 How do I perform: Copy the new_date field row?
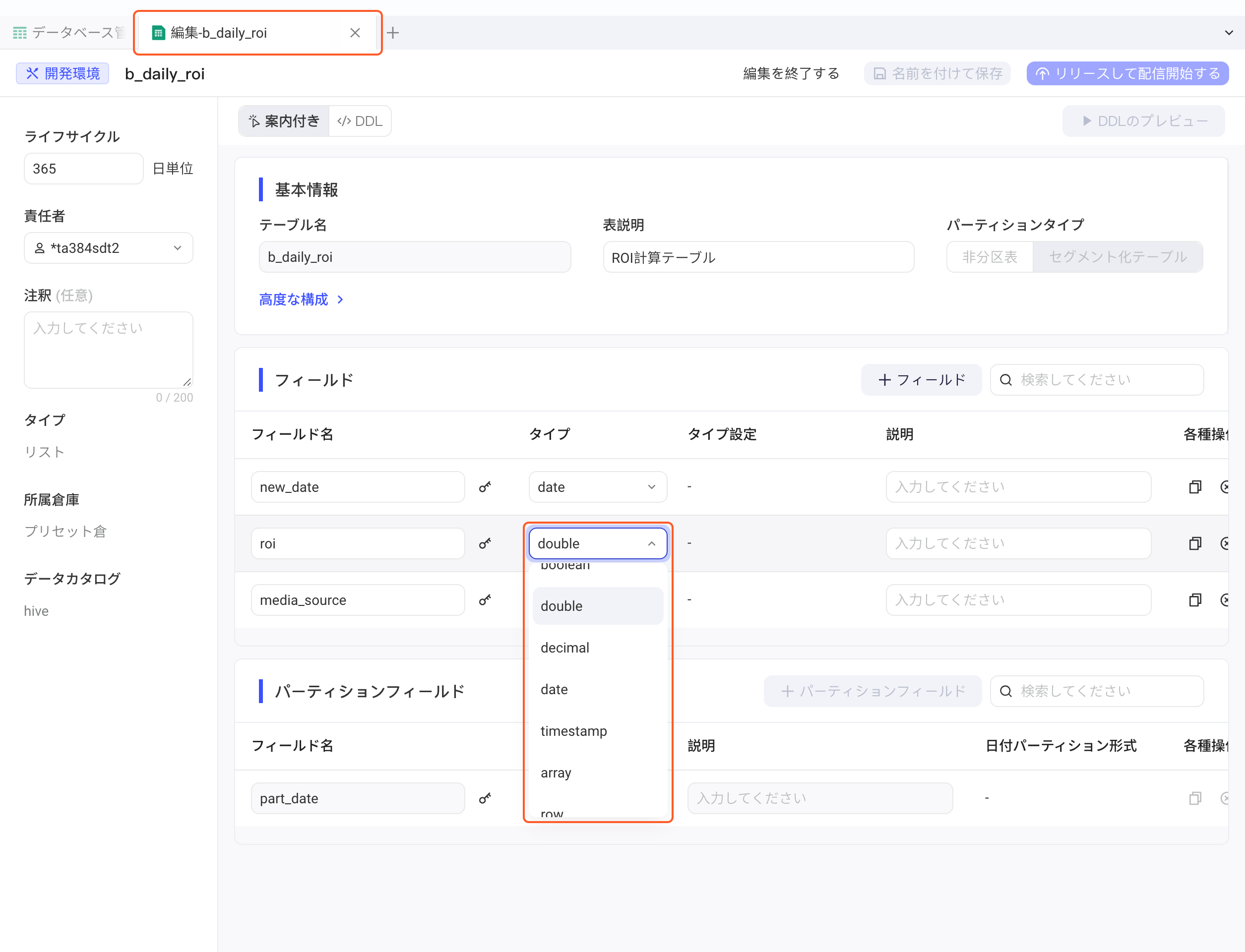click(x=1195, y=487)
